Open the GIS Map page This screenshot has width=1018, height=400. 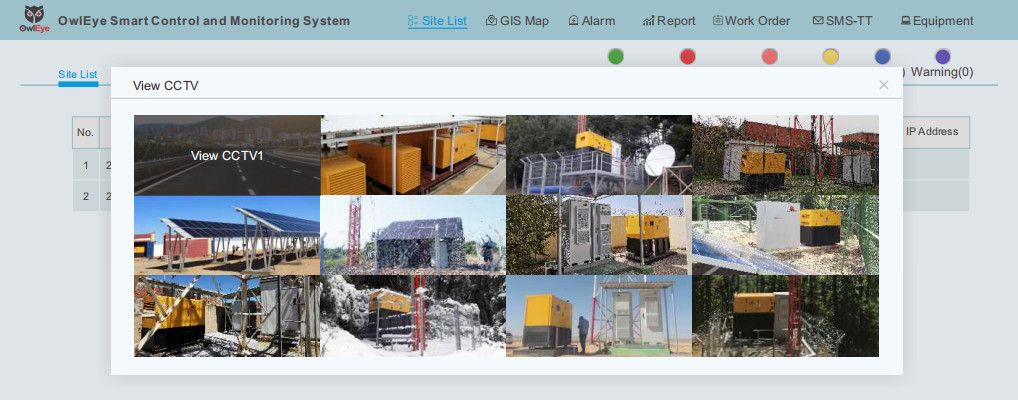pyautogui.click(x=517, y=21)
